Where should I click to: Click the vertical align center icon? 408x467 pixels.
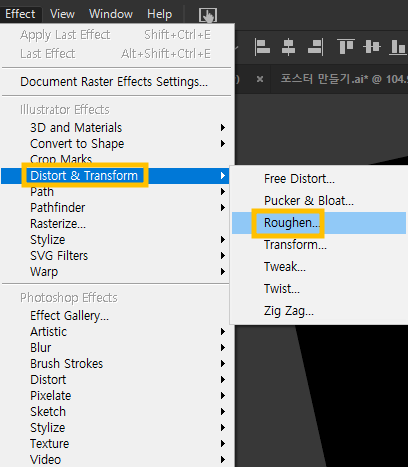coord(372,47)
